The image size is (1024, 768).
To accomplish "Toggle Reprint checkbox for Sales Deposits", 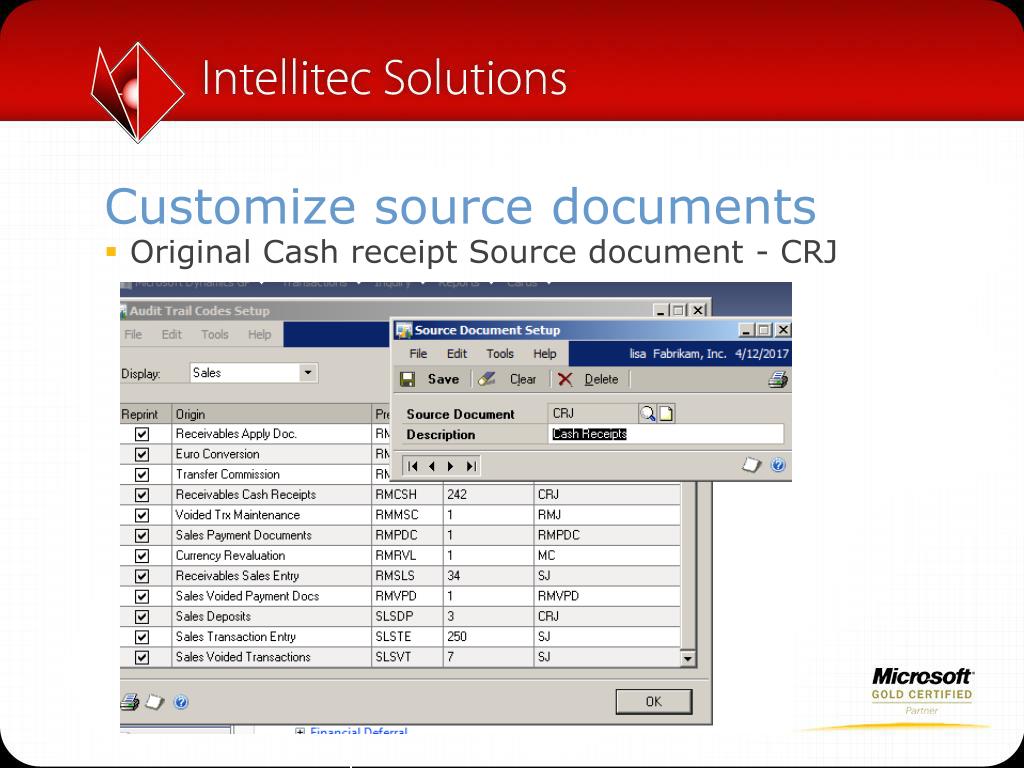I will pos(142,616).
